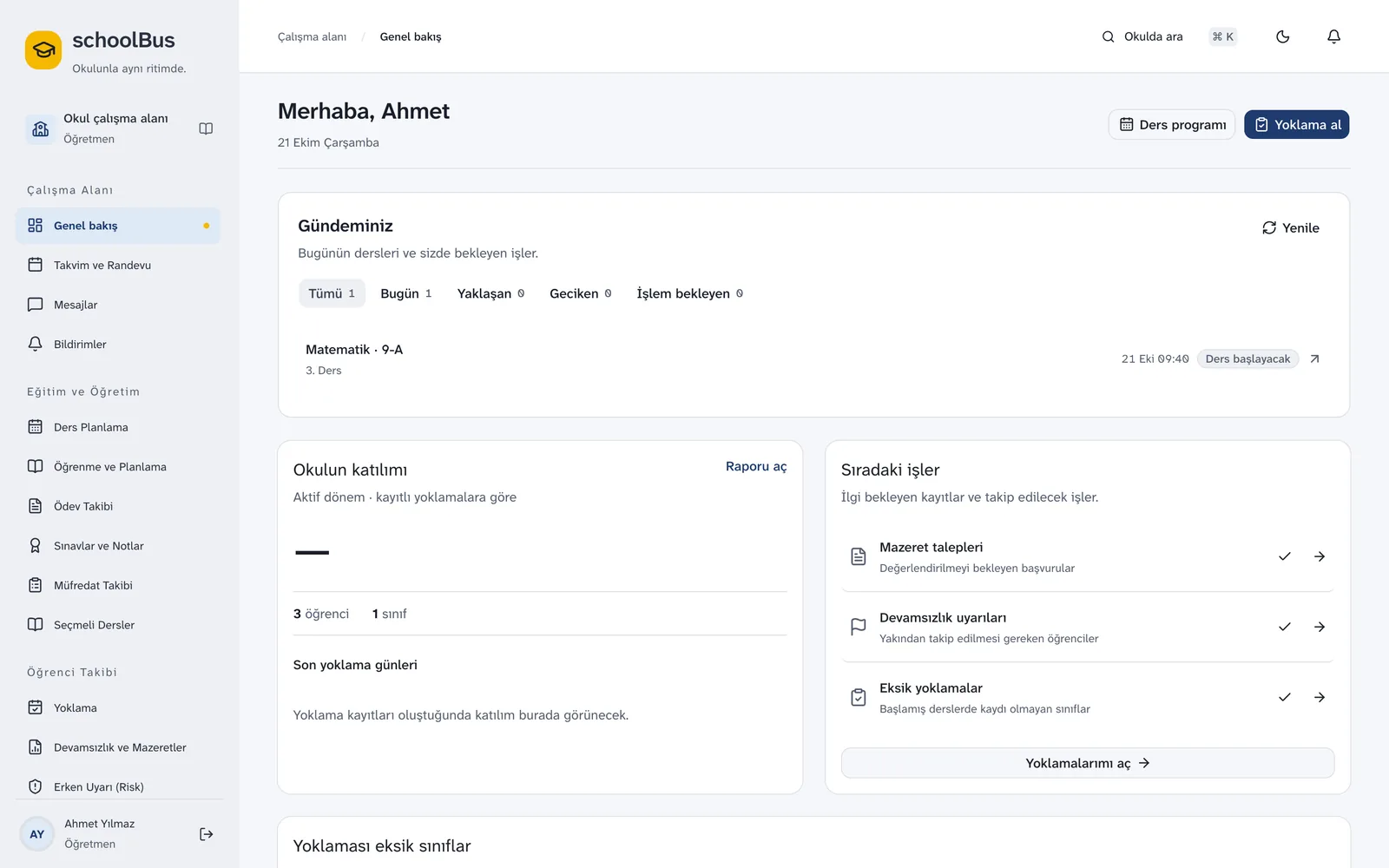The image size is (1389, 868).
Task: Mark Eksik yoklamalar done via checkmark
Action: (1284, 697)
